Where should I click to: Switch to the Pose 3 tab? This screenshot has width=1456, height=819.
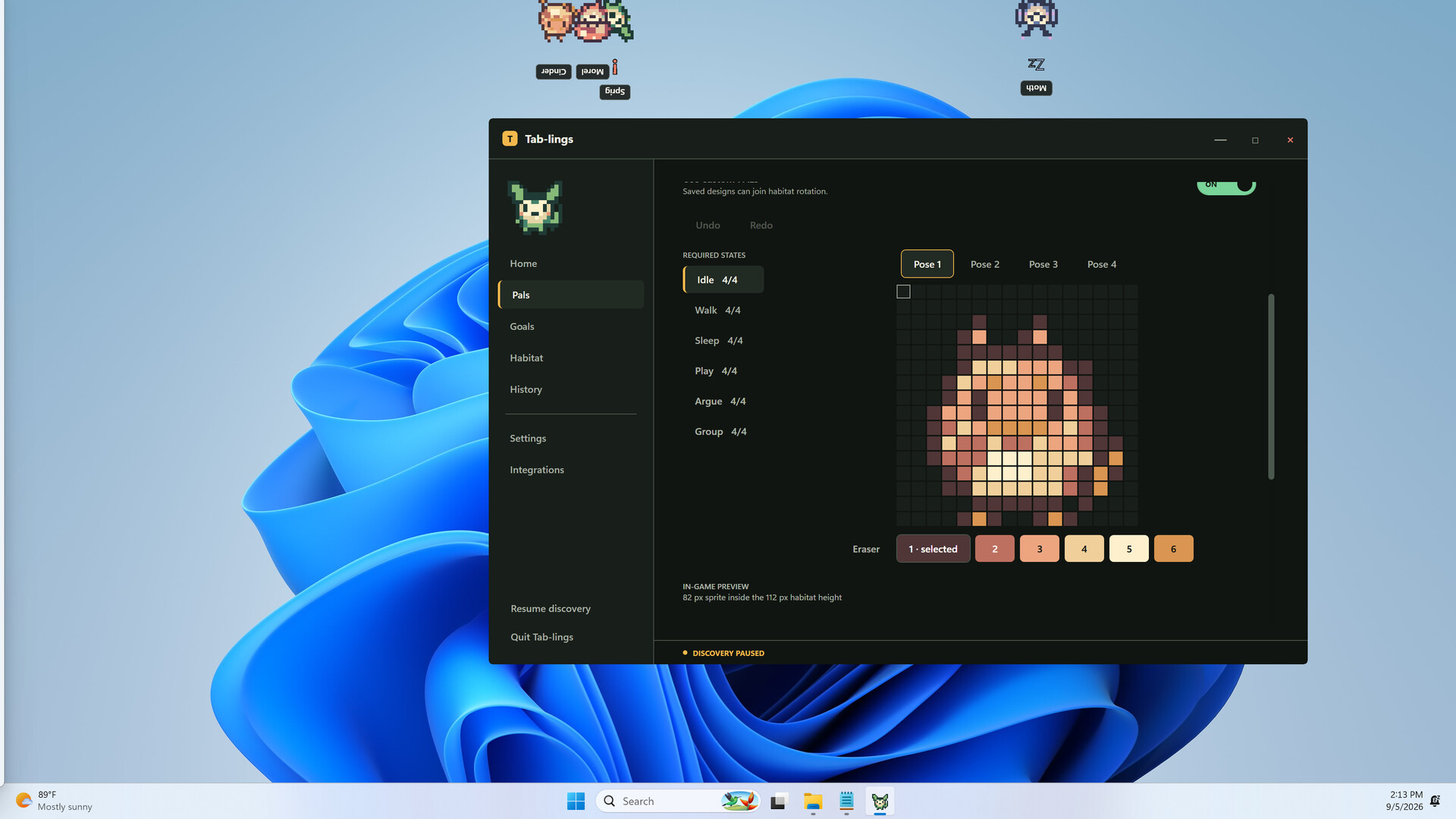point(1043,264)
